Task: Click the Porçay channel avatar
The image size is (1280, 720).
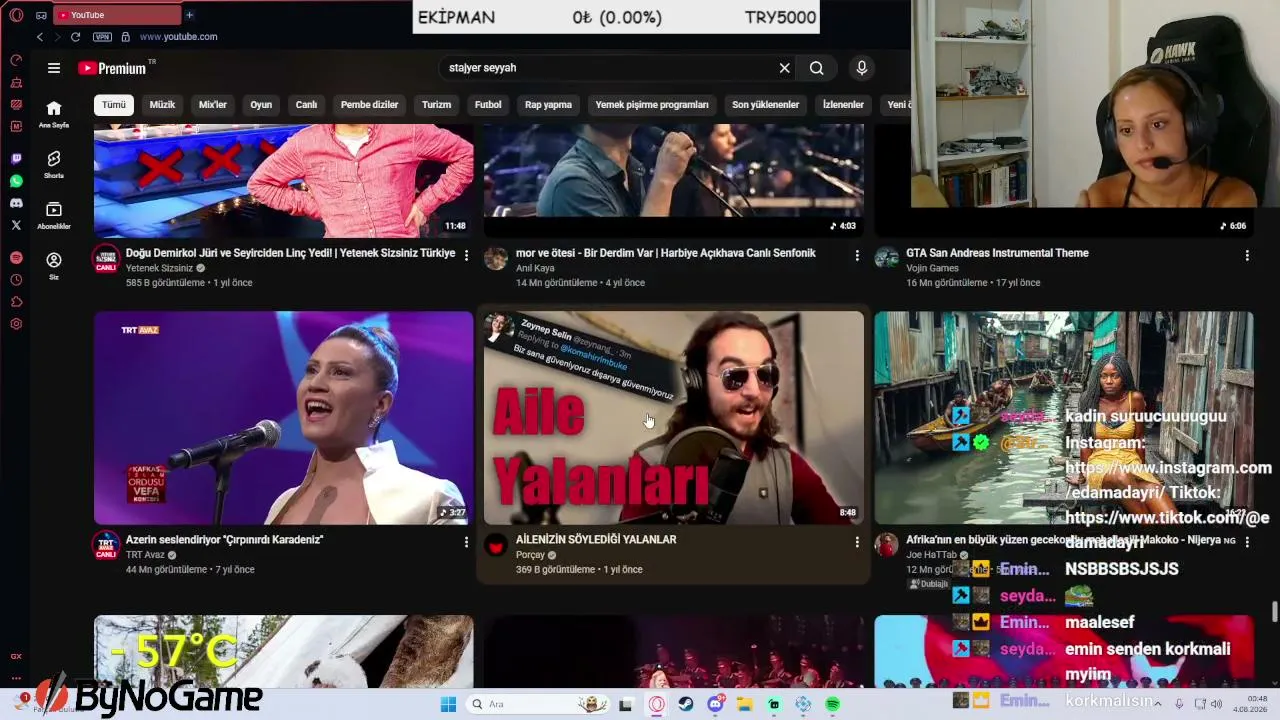Action: [x=496, y=545]
